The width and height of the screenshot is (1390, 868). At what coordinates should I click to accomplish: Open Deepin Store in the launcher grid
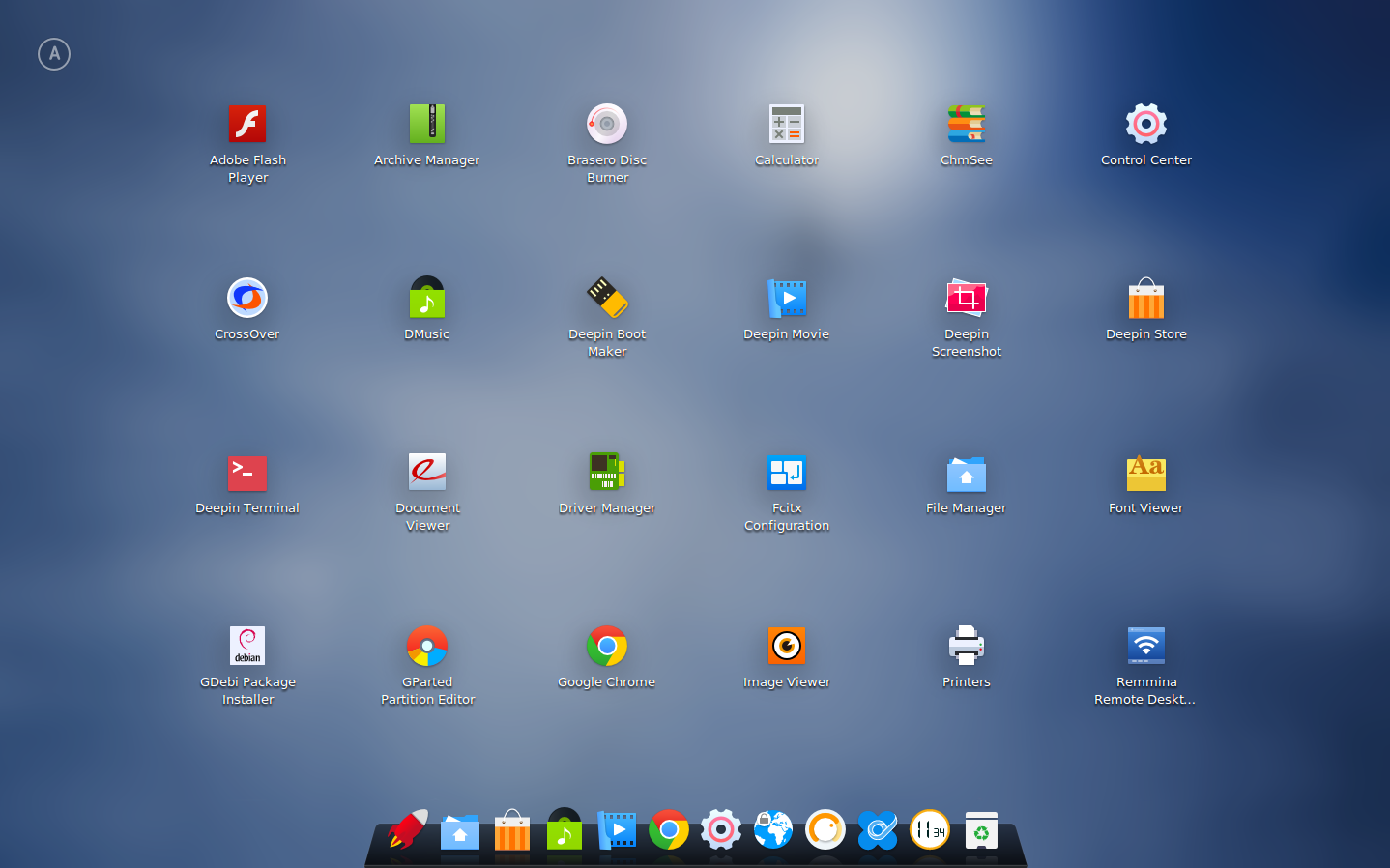click(1146, 299)
